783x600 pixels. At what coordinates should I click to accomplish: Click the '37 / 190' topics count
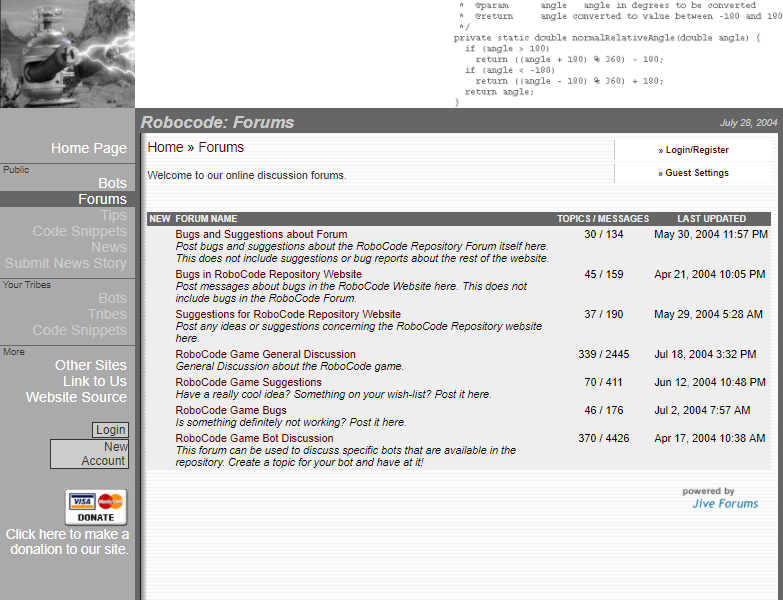(604, 314)
